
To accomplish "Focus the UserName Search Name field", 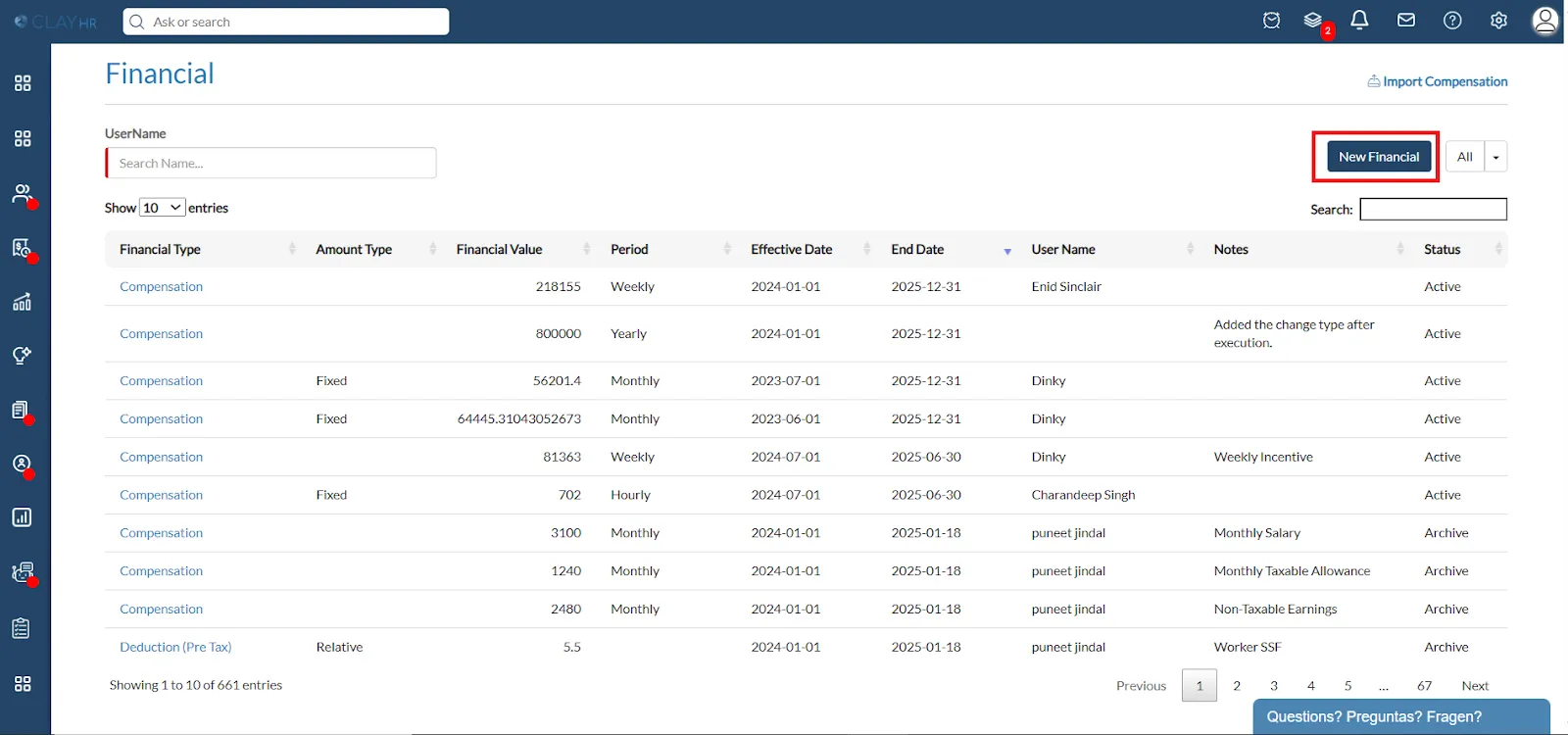I will [270, 163].
